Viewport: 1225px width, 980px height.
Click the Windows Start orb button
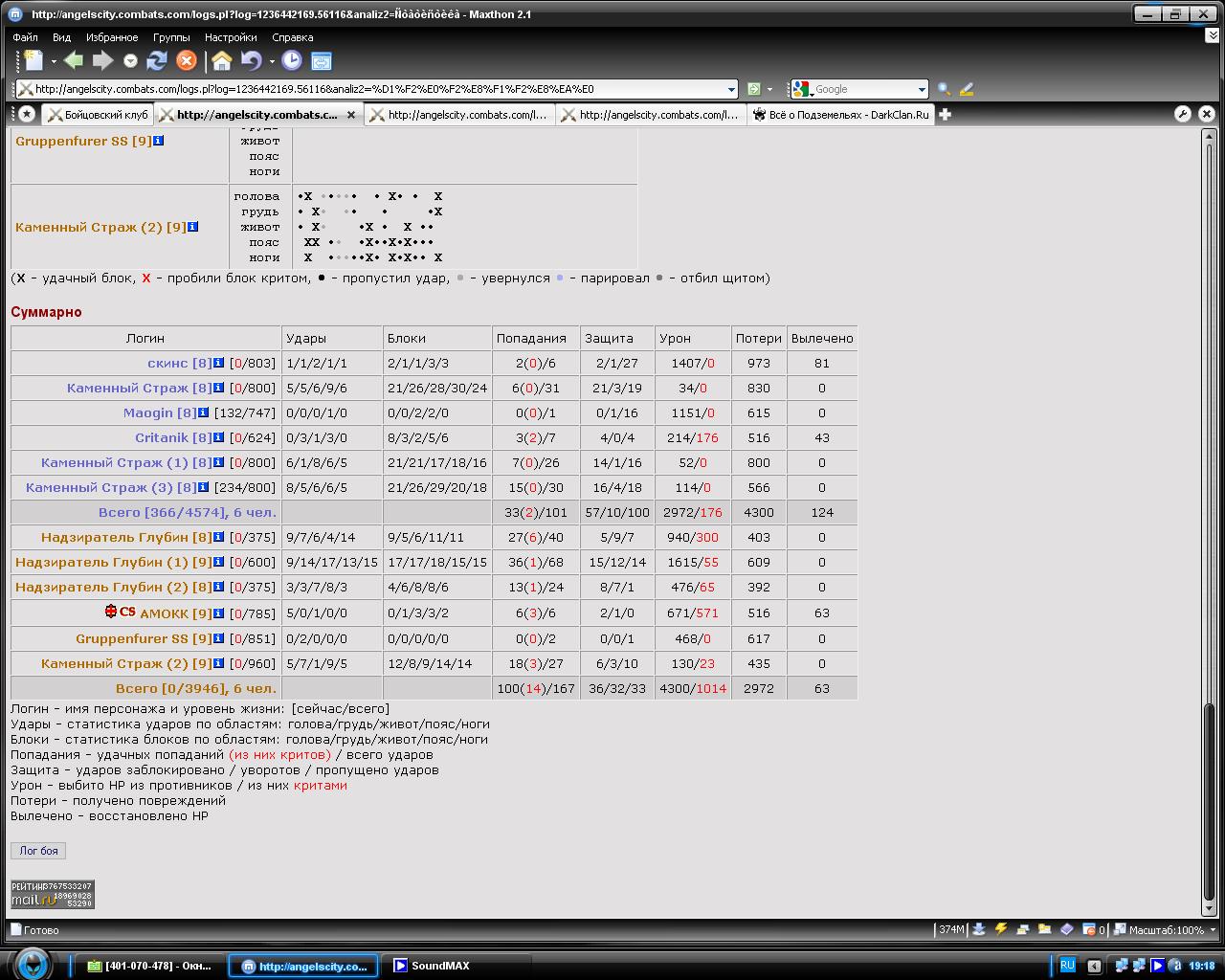pyautogui.click(x=32, y=963)
